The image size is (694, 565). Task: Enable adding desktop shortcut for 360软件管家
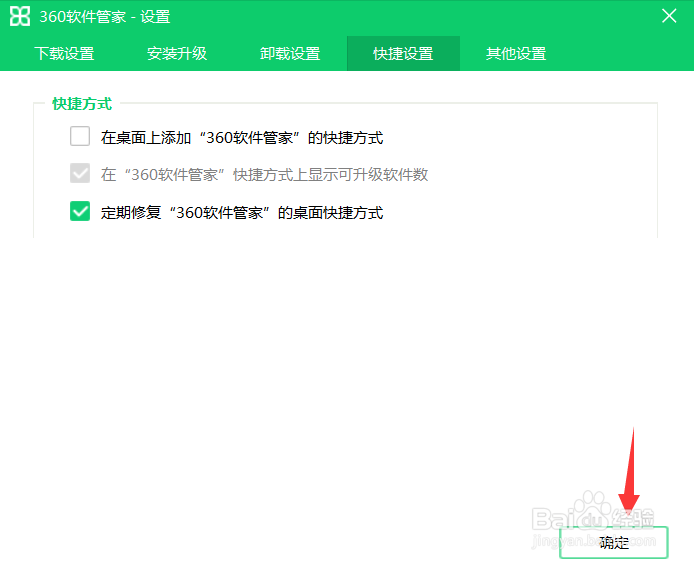(x=80, y=136)
